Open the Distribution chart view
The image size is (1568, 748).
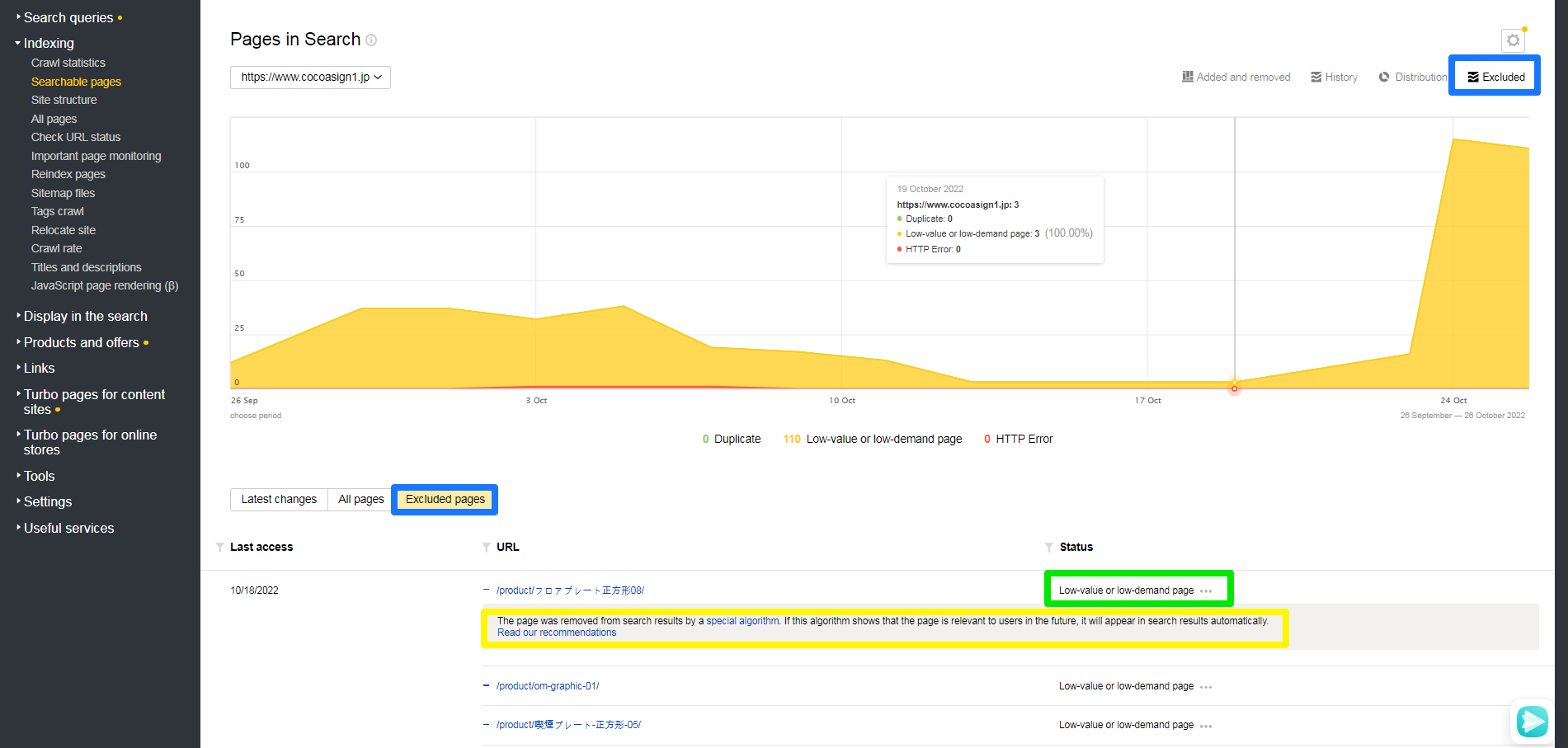coord(1412,76)
